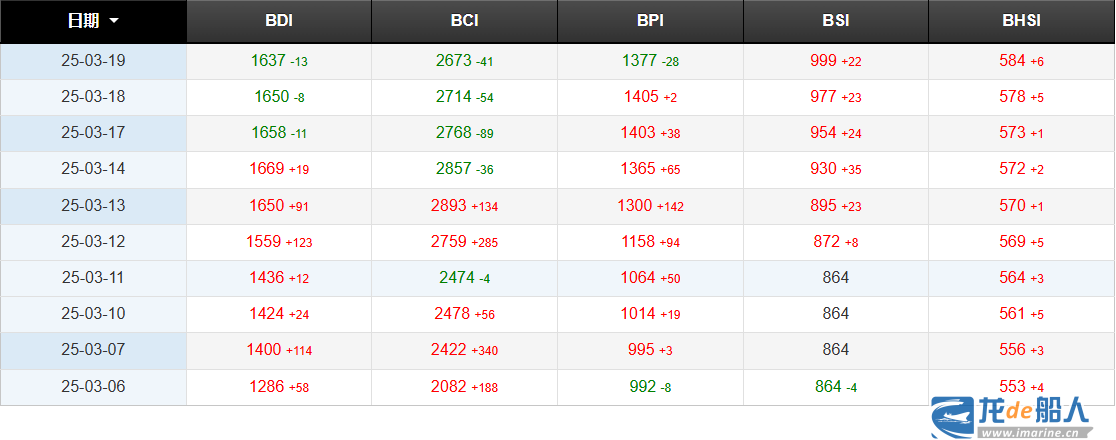
Task: Click the BDI value 1637 cell
Action: click(279, 61)
